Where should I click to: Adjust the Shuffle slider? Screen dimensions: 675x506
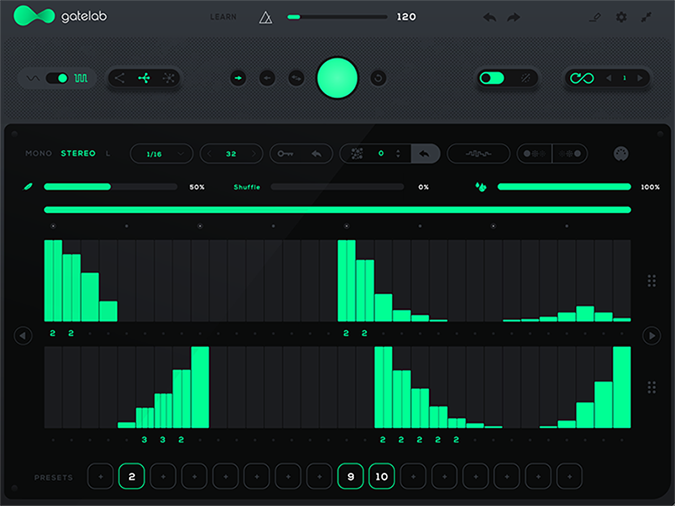339,187
